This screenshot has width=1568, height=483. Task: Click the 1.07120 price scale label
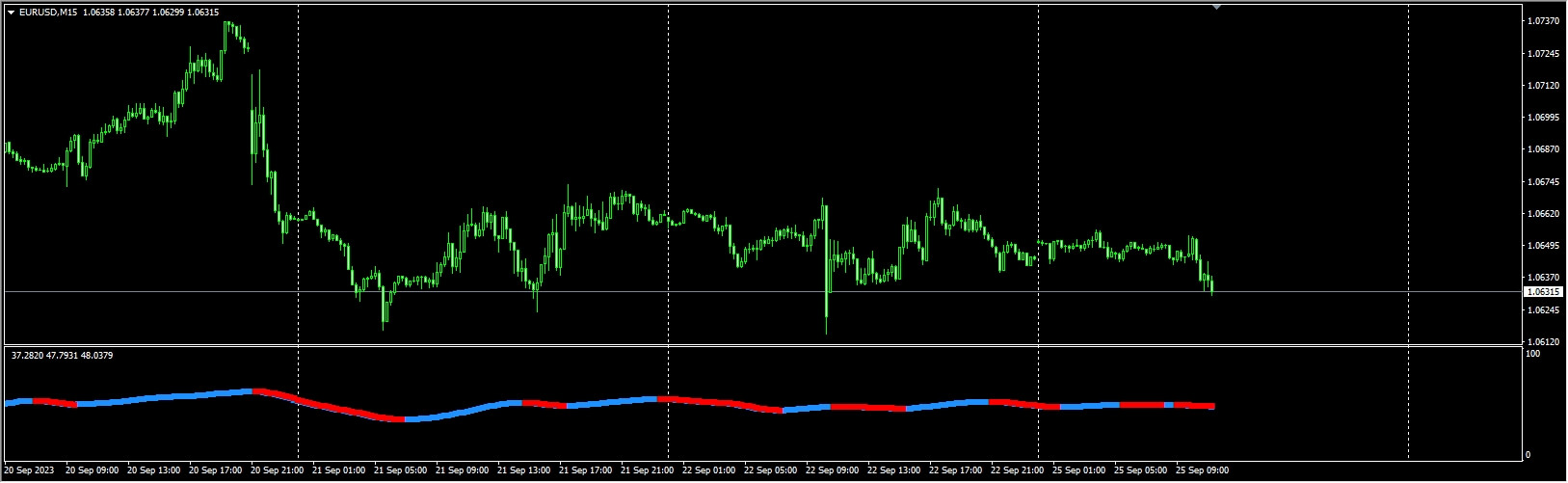[x=1544, y=85]
